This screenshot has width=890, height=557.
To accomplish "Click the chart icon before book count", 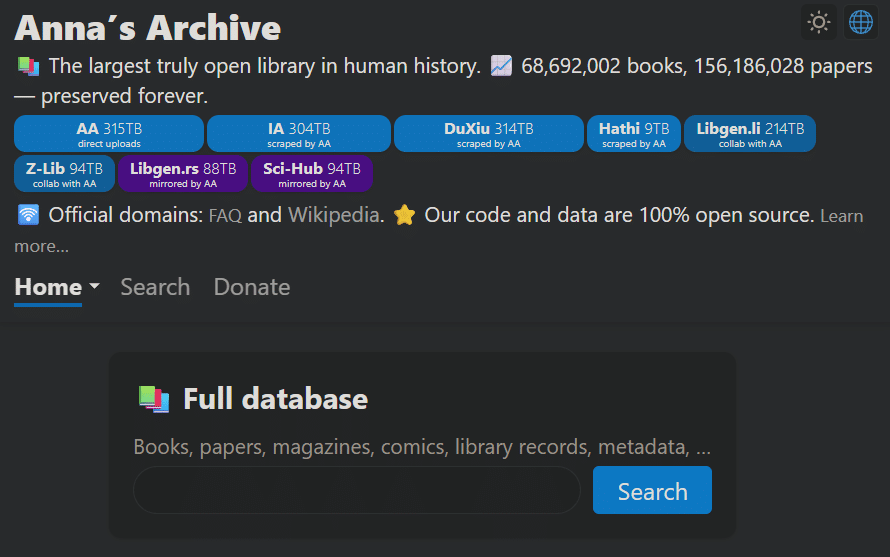I will [x=501, y=66].
